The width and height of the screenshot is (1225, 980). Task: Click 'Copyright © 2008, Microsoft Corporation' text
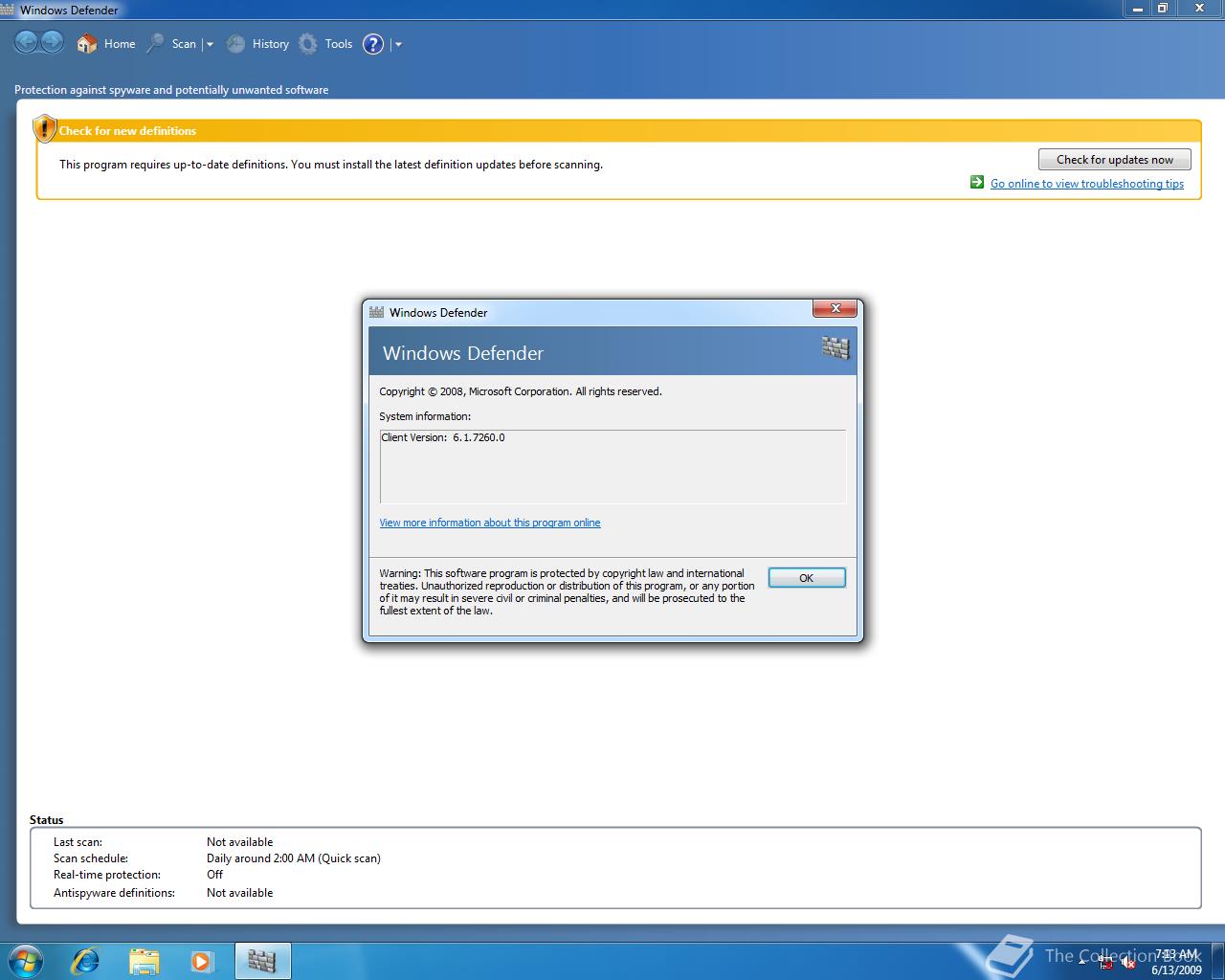click(x=475, y=391)
